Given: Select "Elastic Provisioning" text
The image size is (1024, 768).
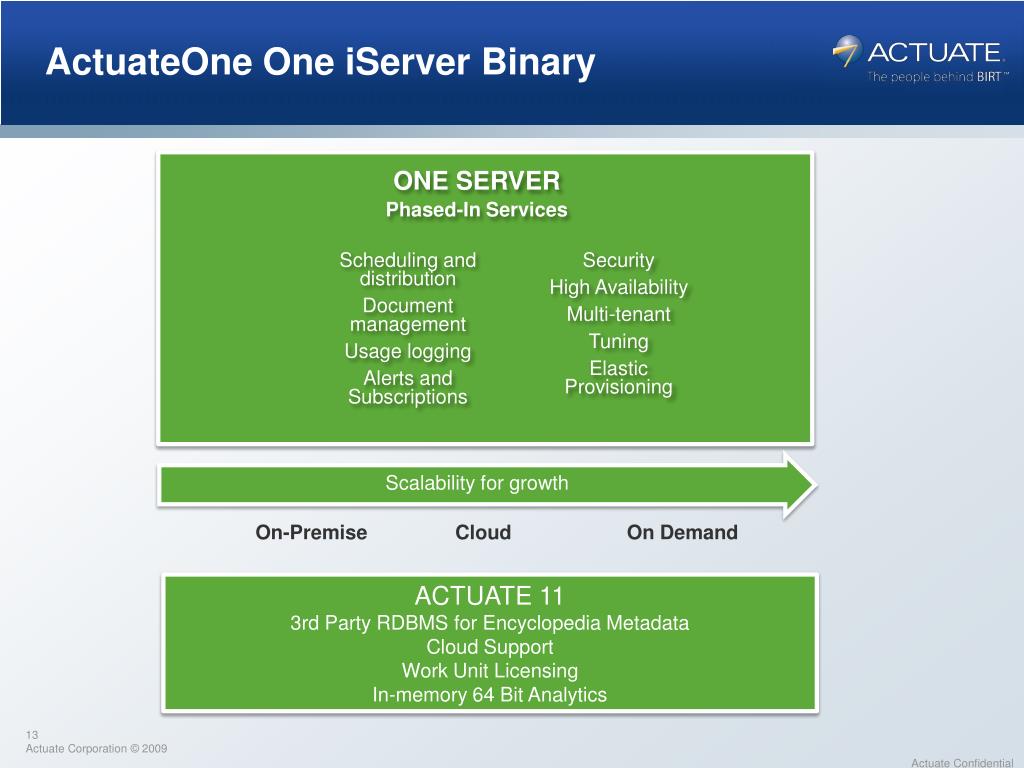Looking at the screenshot, I should (x=618, y=377).
